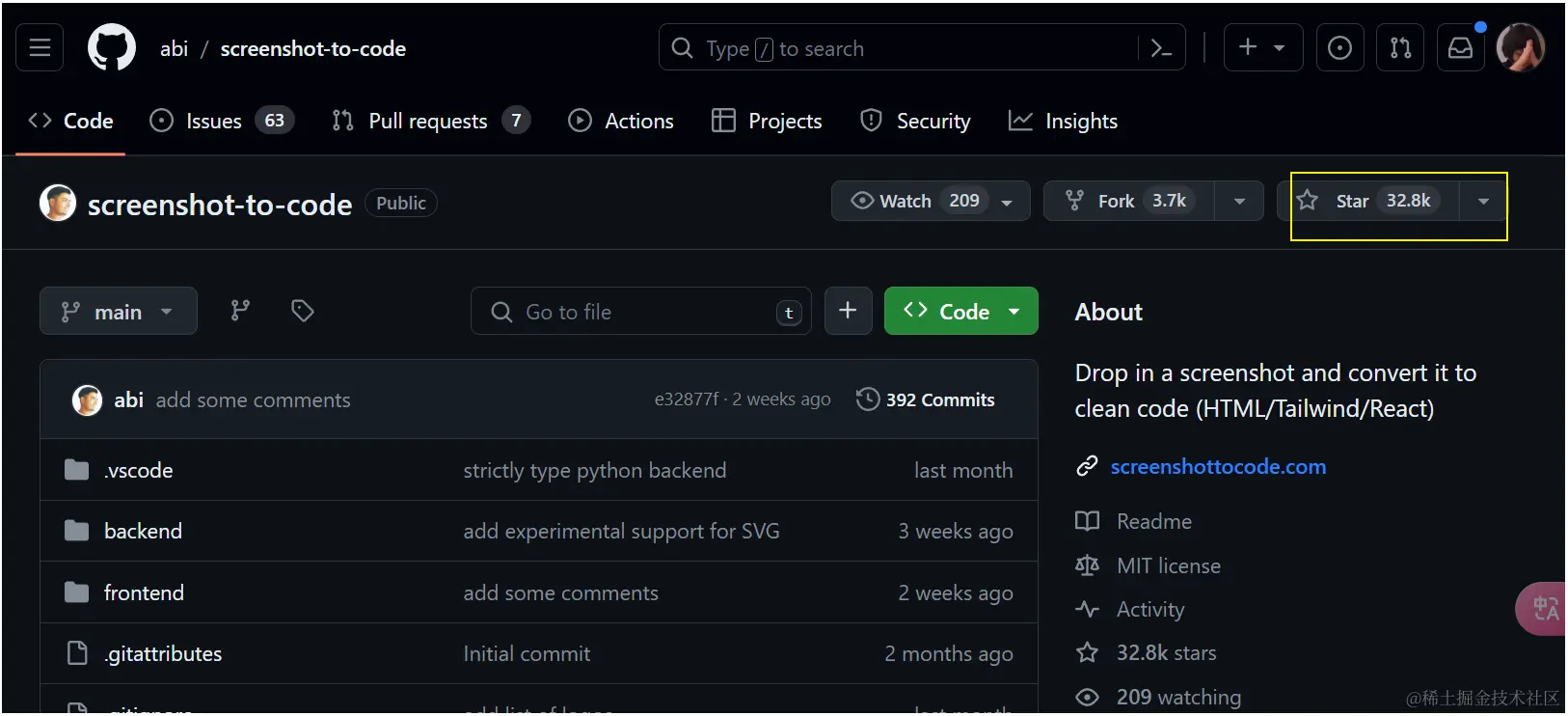
Task: View repository branches icon
Action: coord(240,311)
